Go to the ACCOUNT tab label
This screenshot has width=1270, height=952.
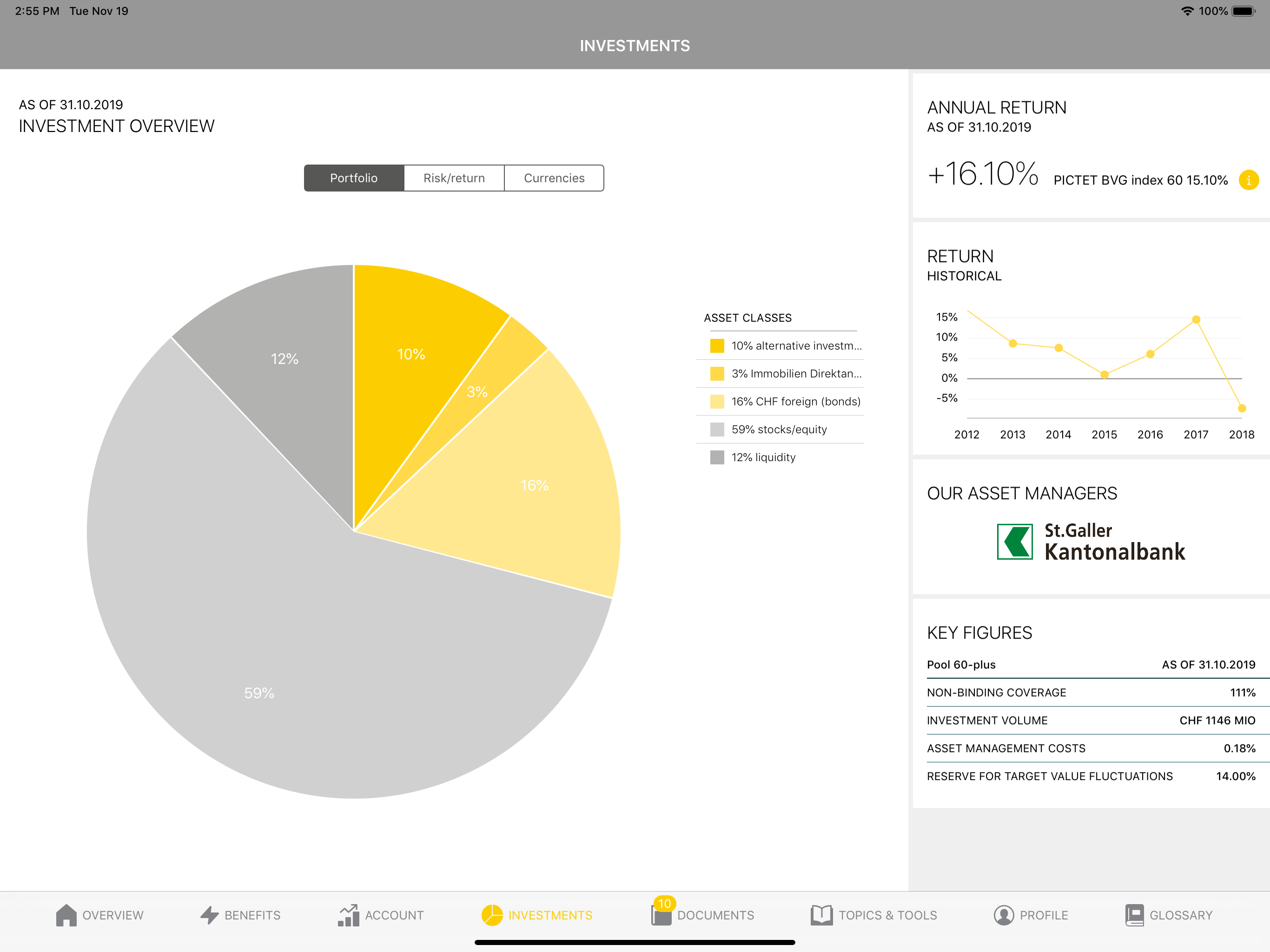pyautogui.click(x=395, y=915)
